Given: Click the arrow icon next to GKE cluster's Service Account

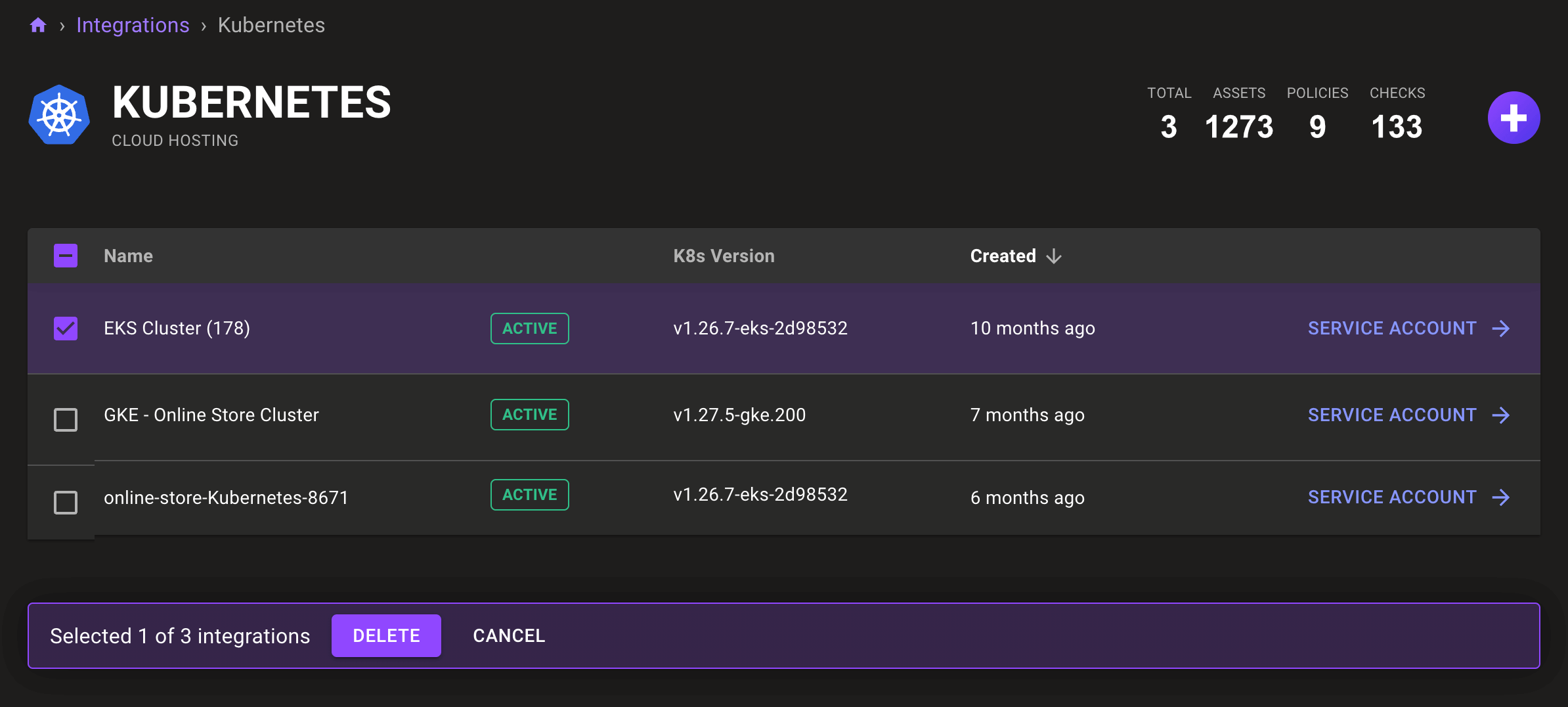Looking at the screenshot, I should tap(1502, 415).
